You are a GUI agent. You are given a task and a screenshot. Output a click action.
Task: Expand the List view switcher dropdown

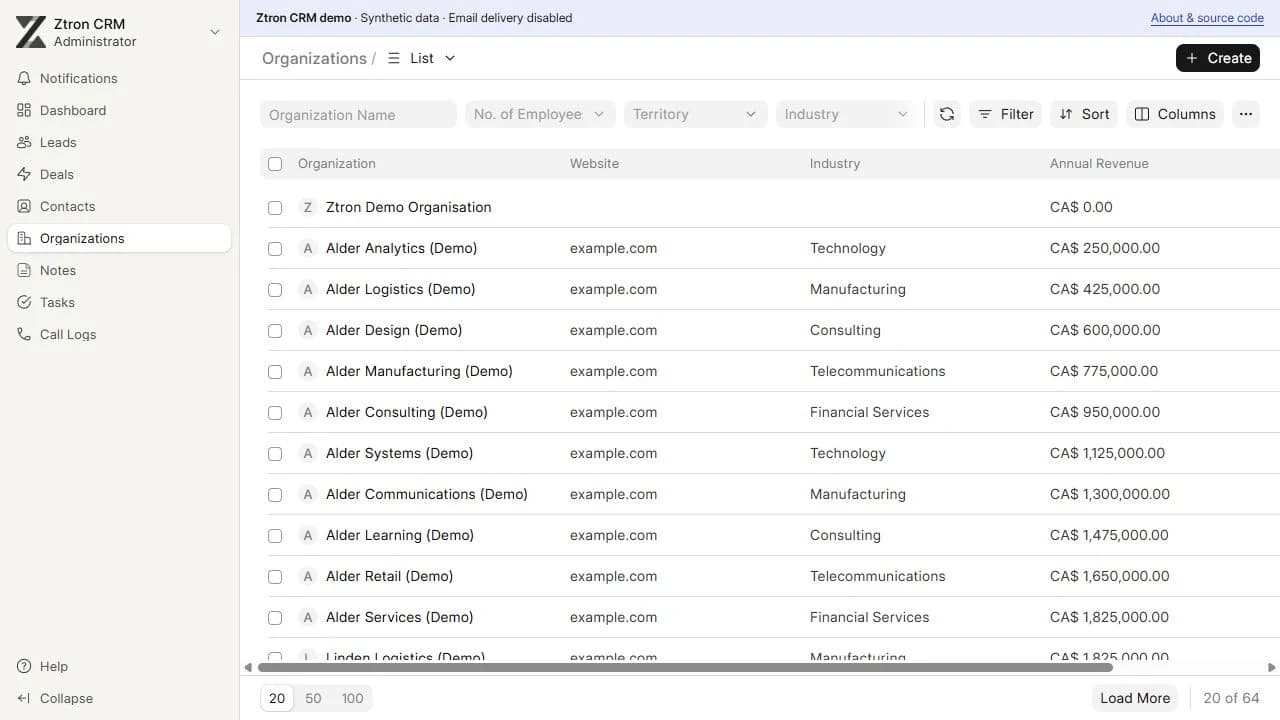(x=421, y=58)
